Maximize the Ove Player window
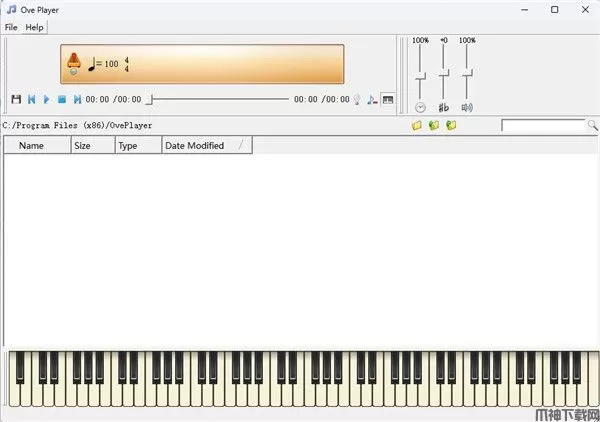 (x=554, y=10)
